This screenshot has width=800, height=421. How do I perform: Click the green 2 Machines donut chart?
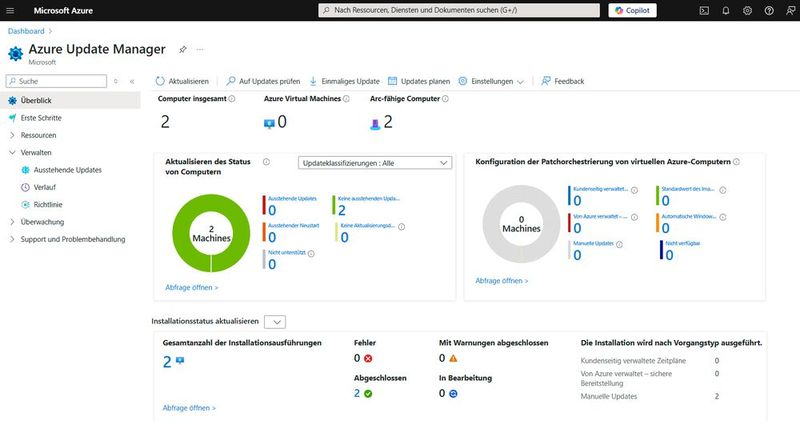pos(211,233)
